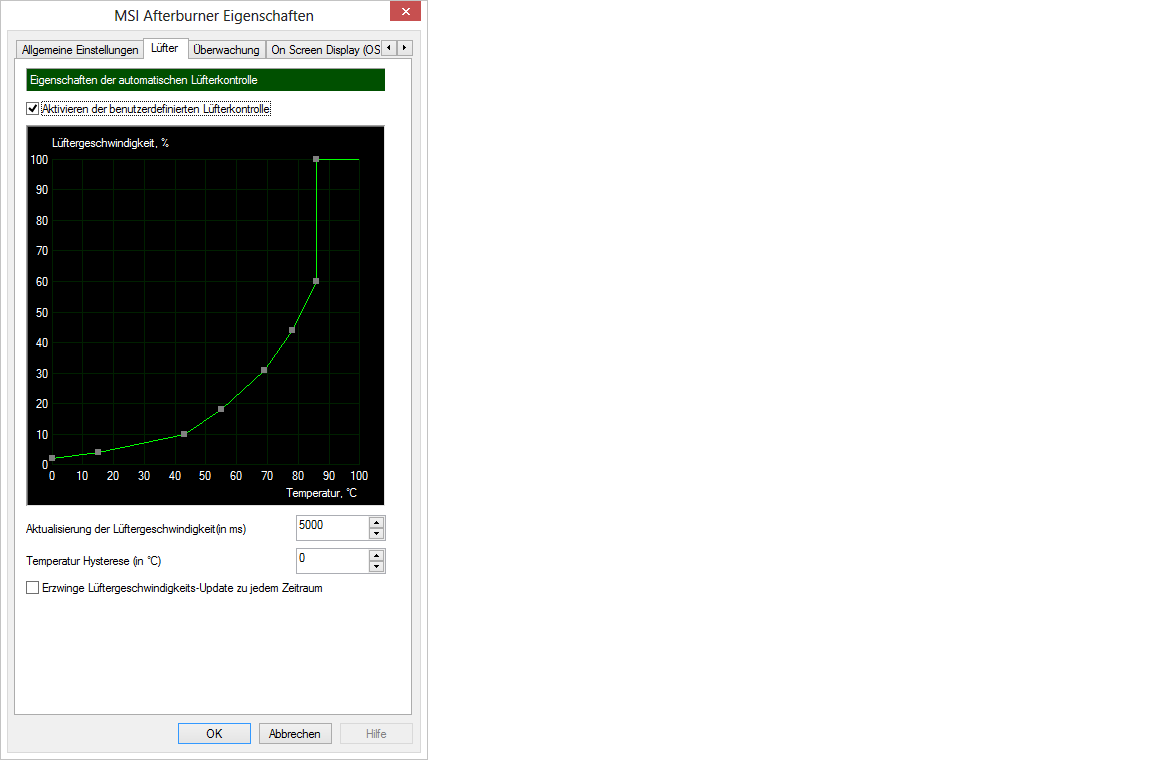Select fan curve point near 15°C
This screenshot has height=760, width=1152.
point(98,452)
